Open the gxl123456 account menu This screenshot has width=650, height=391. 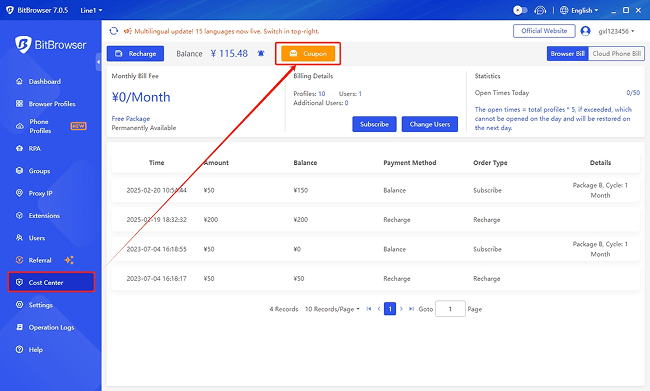pyautogui.click(x=616, y=31)
